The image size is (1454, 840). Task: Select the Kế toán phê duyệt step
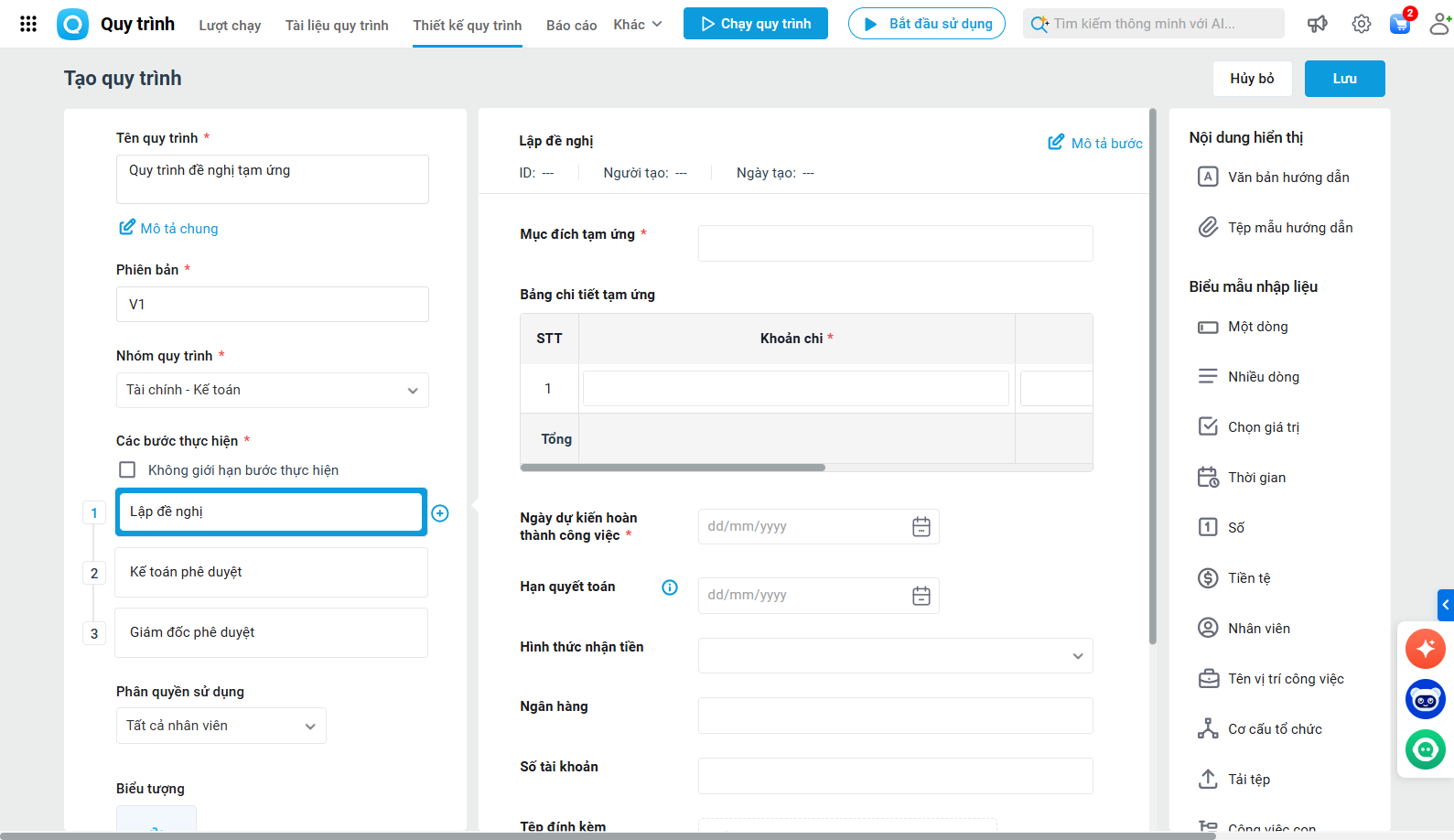point(271,573)
